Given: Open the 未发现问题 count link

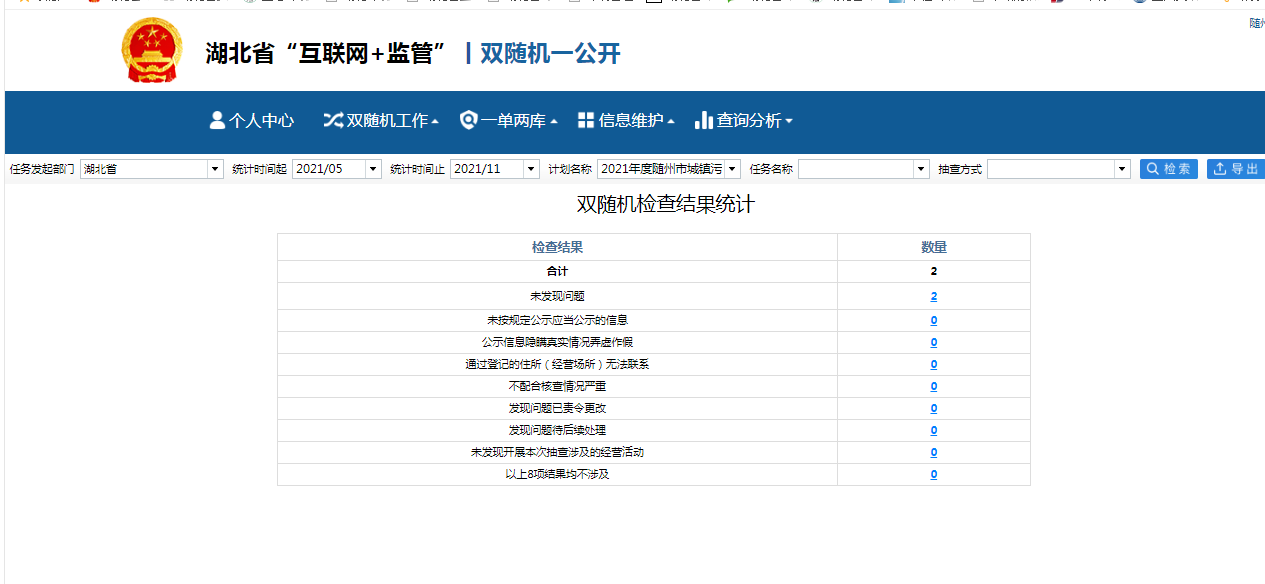Looking at the screenshot, I should (934, 297).
